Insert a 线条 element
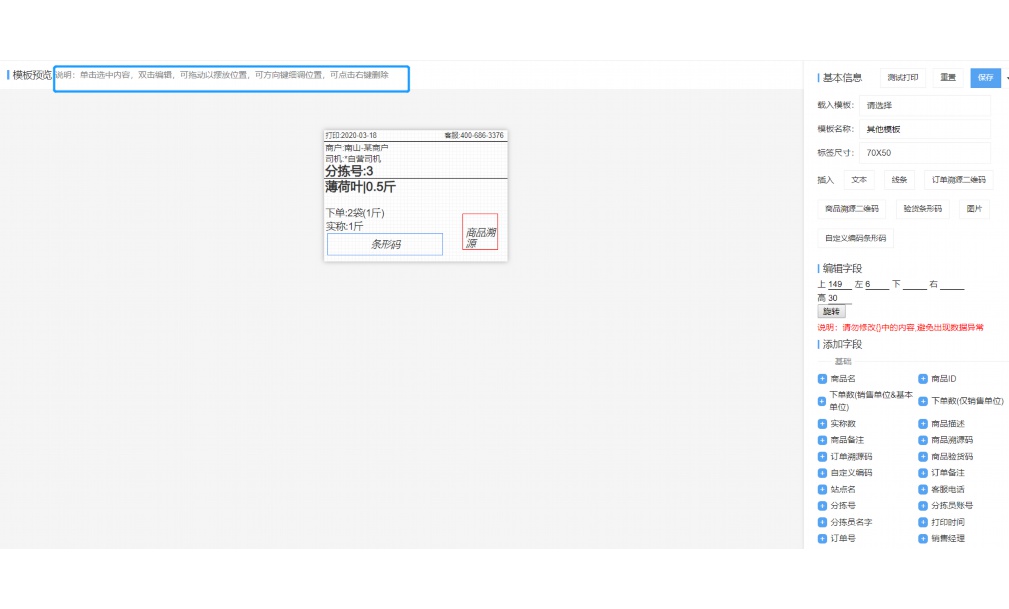Screen dimensions: 1009x609 899,180
